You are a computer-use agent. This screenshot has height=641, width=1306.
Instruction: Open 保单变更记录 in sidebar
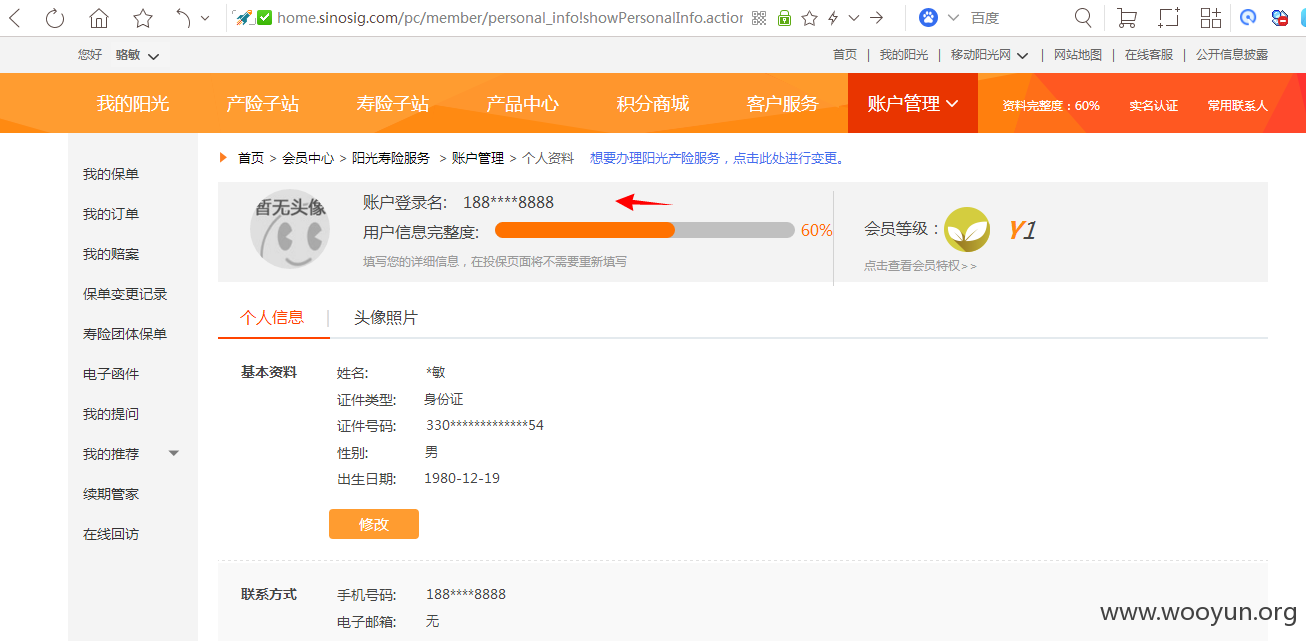coord(125,294)
